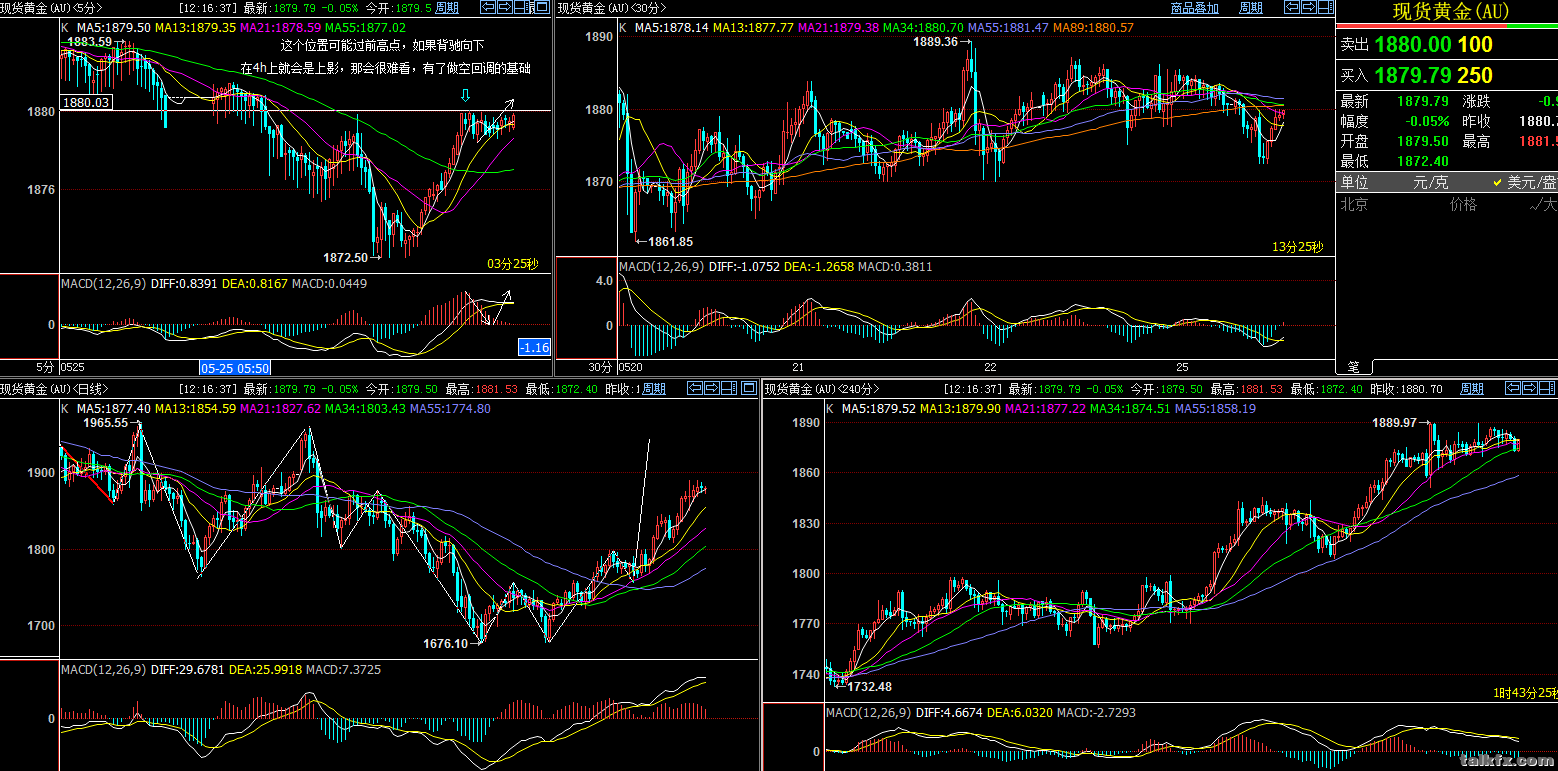The image size is (1558, 771).
Task: Click the split-layout icon in the 30分 chart header
Action: (1326, 7)
